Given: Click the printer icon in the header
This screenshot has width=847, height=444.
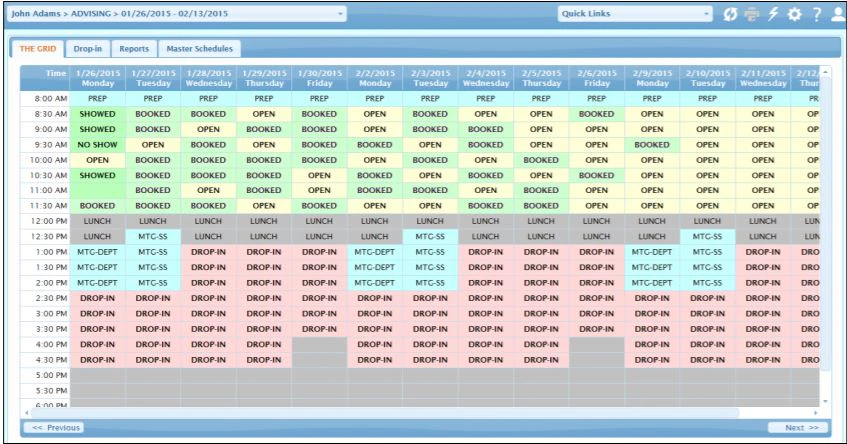Looking at the screenshot, I should [x=751, y=14].
